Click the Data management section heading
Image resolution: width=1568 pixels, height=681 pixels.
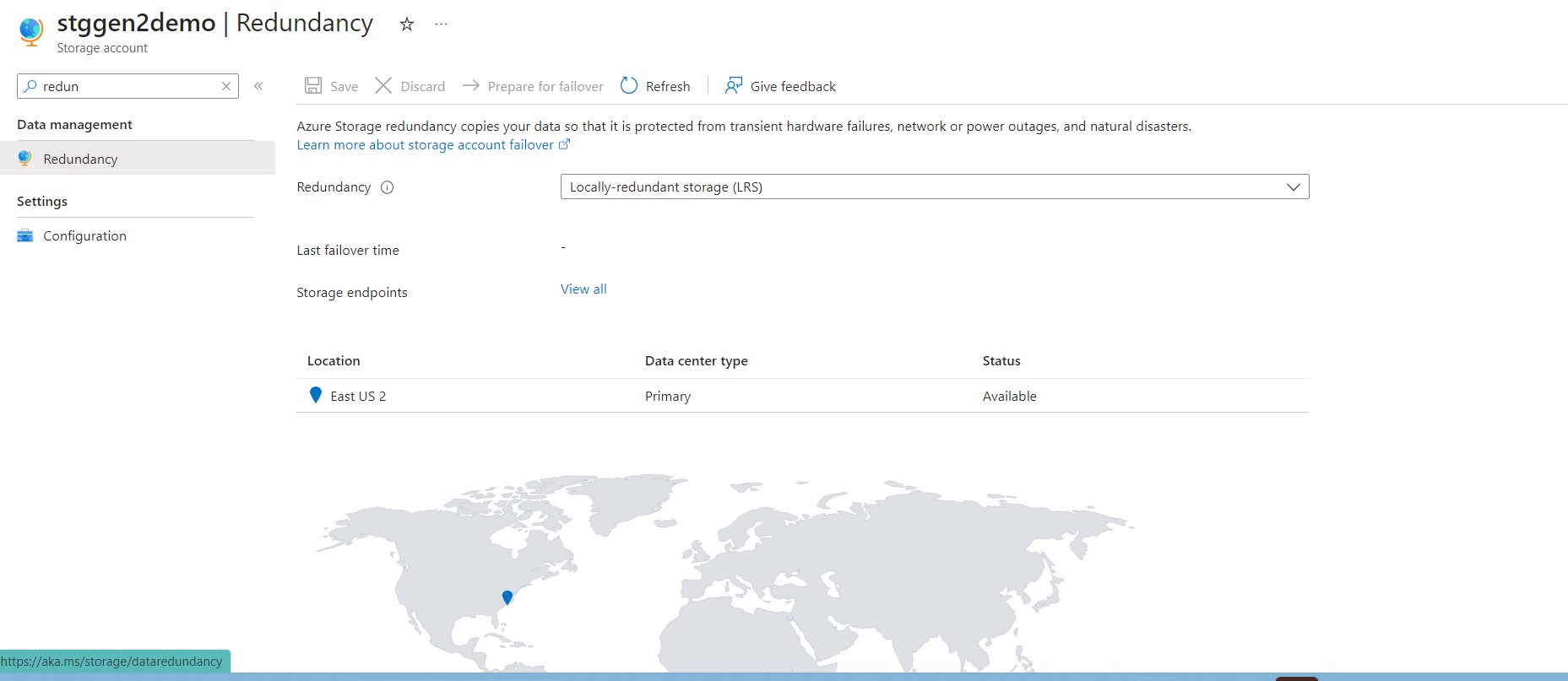[74, 124]
